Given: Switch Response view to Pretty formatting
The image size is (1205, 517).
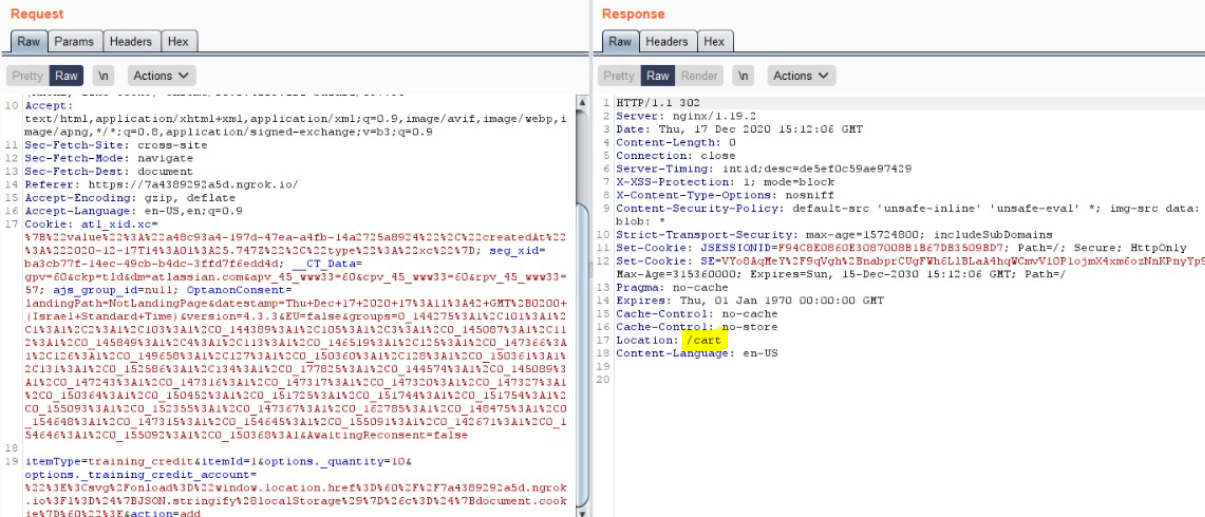Looking at the screenshot, I should point(619,76).
